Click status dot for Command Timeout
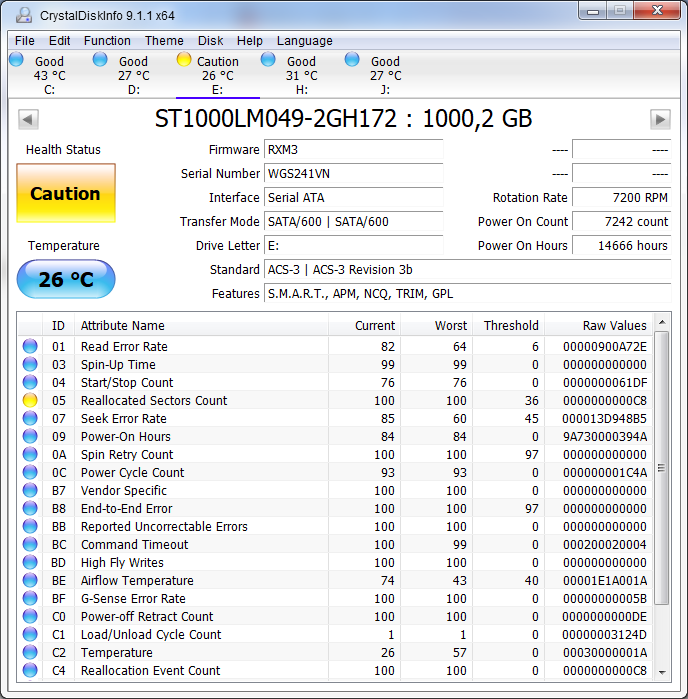 [30, 544]
